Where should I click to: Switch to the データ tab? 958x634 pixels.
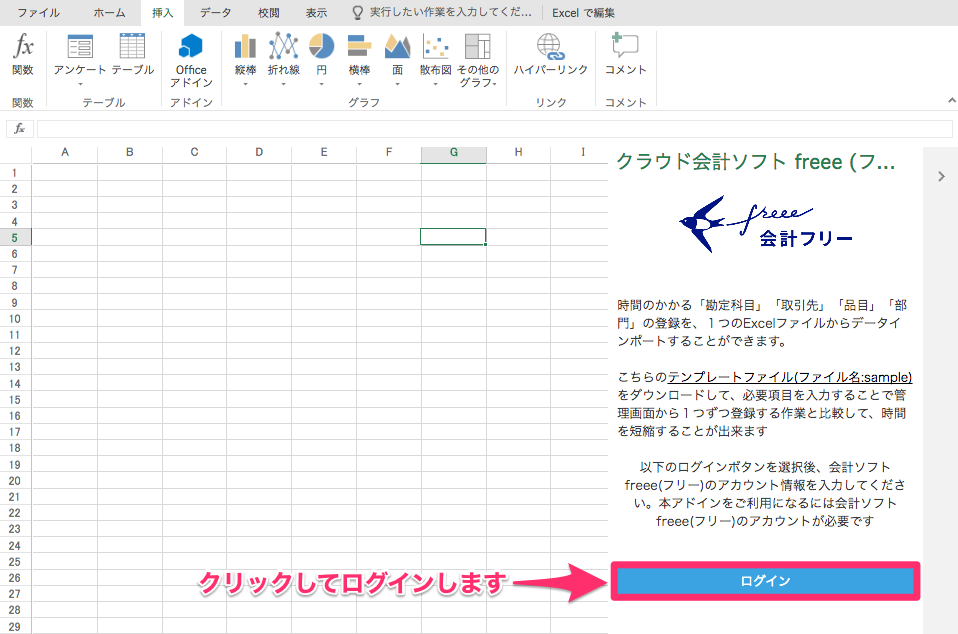(216, 13)
